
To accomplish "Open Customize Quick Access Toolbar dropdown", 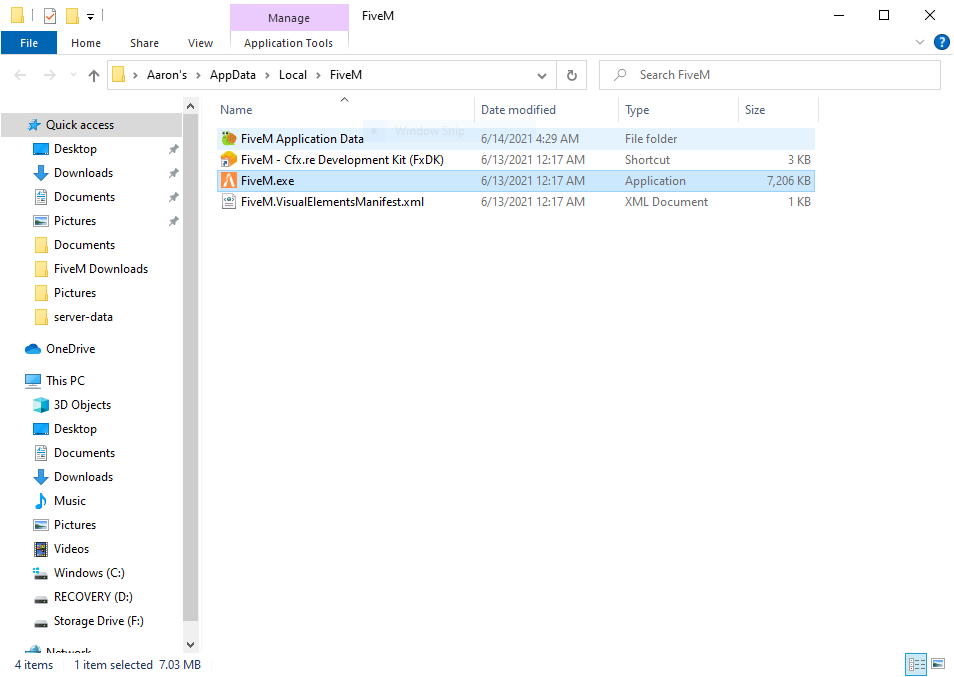I will 90,16.
